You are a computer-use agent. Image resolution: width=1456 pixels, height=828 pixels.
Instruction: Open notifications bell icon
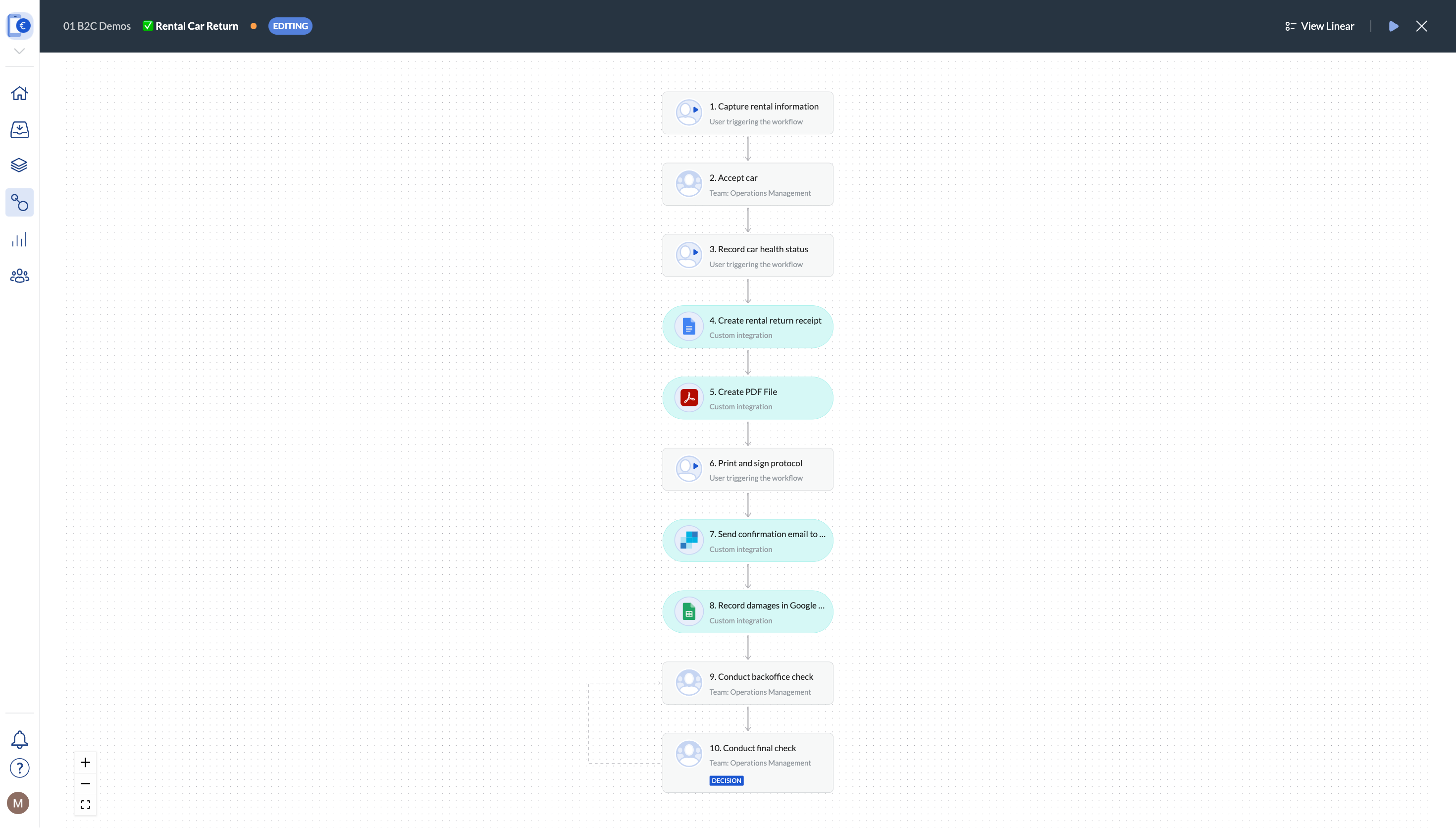pos(19,739)
